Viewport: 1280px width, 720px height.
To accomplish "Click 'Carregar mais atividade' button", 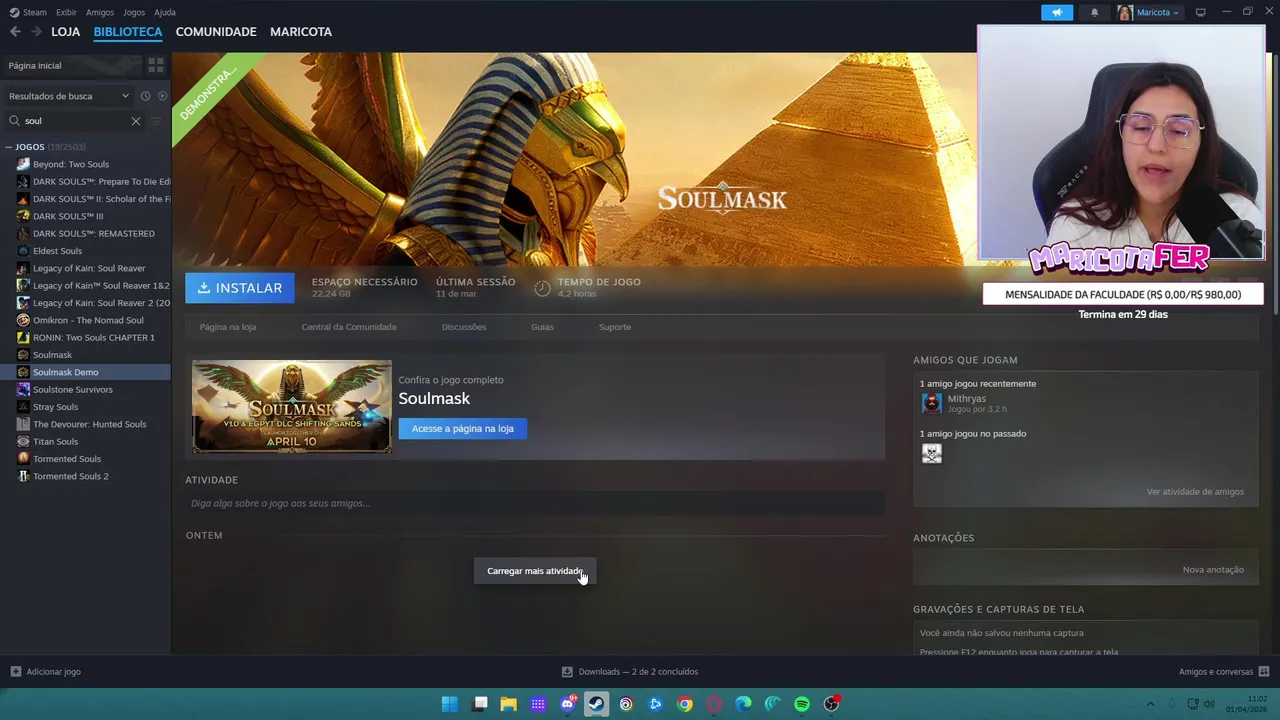I will coord(535,571).
